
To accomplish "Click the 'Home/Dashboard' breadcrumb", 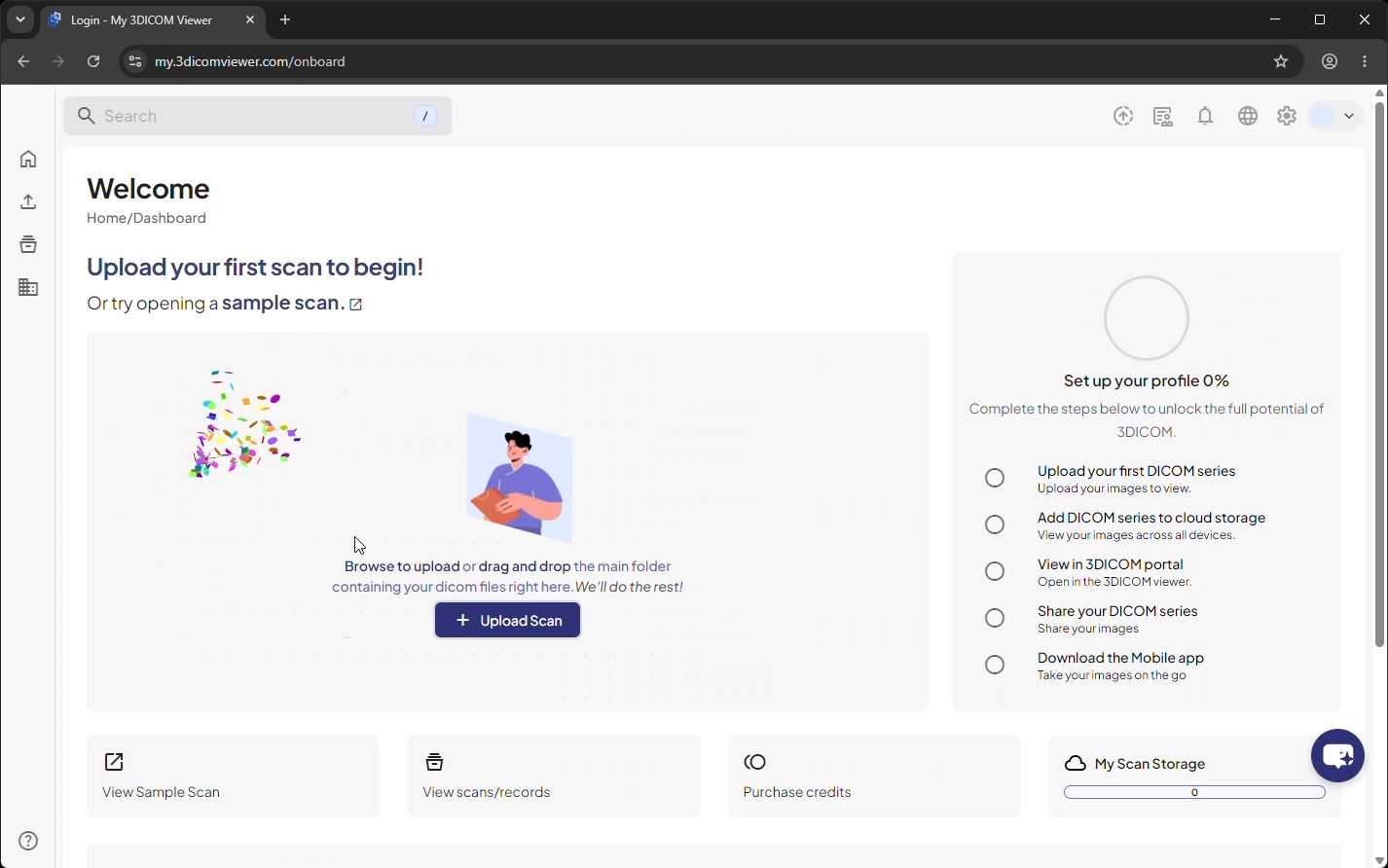I will click(146, 218).
